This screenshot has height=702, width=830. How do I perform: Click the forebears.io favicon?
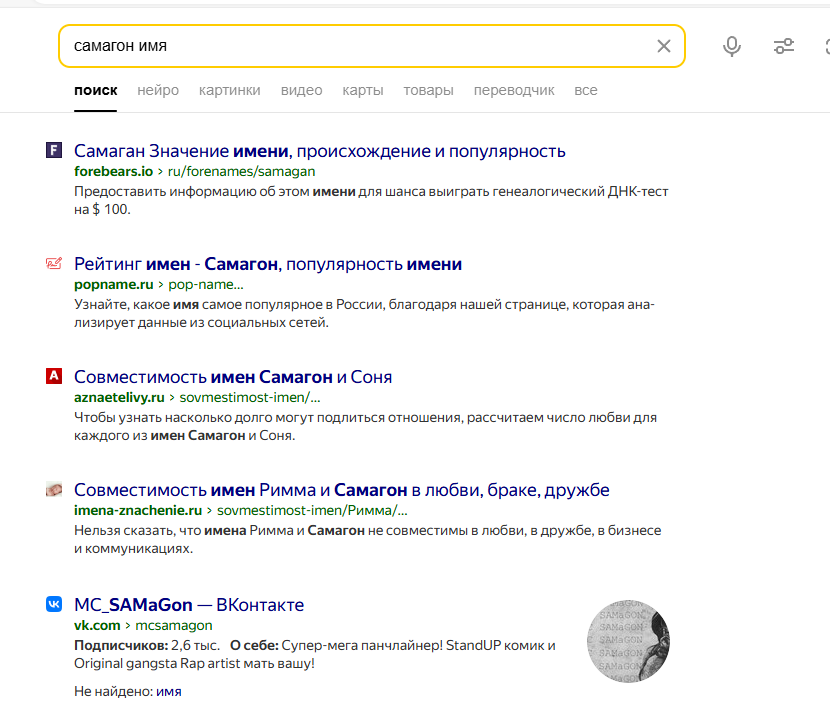click(x=54, y=150)
